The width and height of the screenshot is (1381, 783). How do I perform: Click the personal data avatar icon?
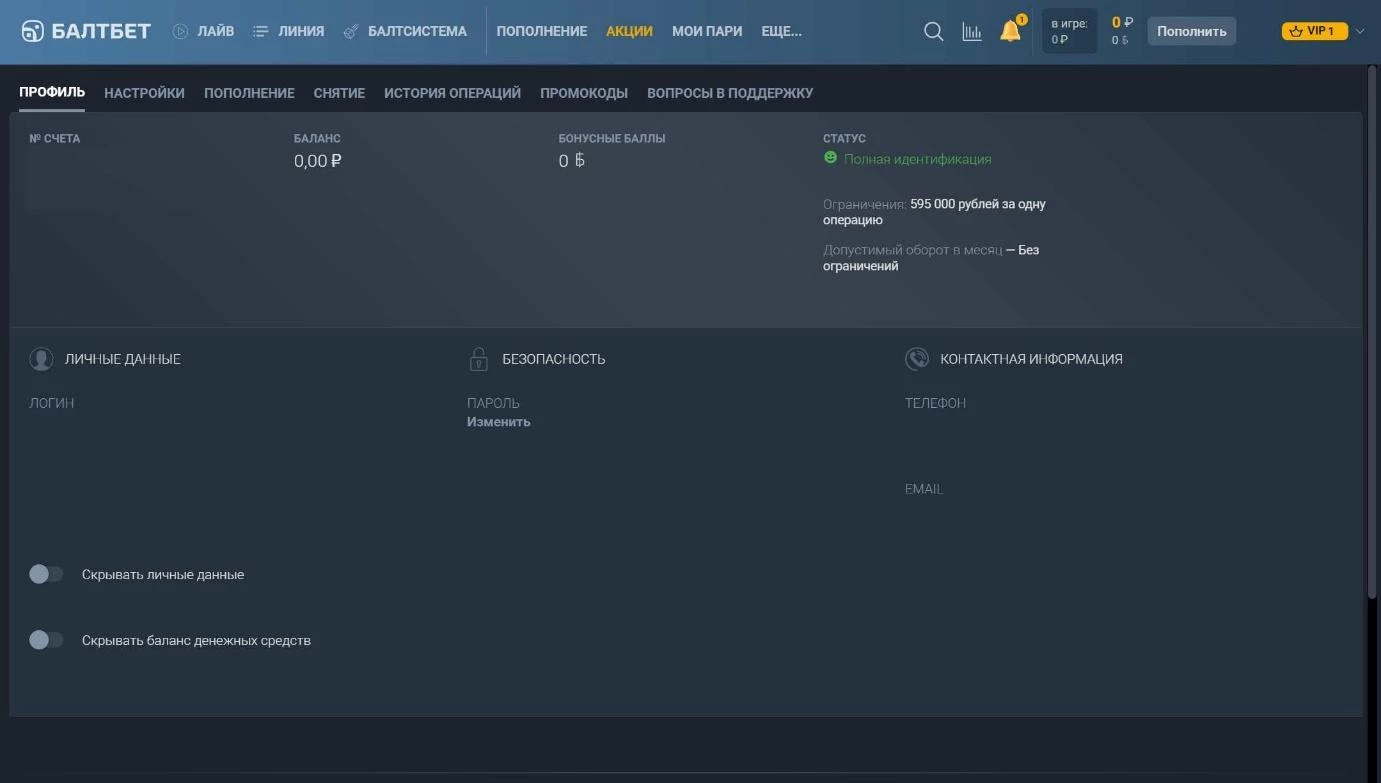(41, 359)
